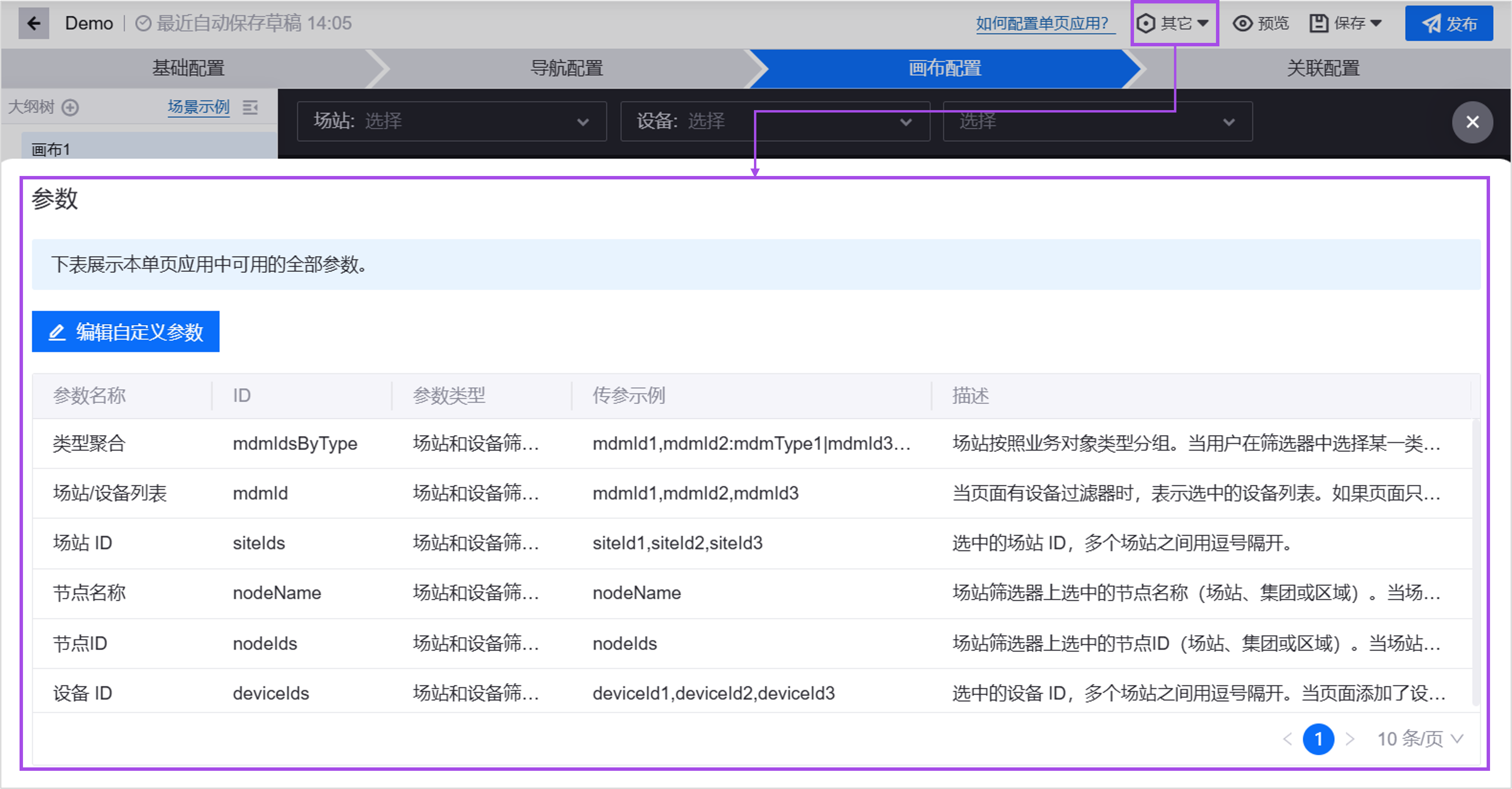1512x789 pixels.
Task: Go to next page arrow
Action: click(x=1349, y=739)
